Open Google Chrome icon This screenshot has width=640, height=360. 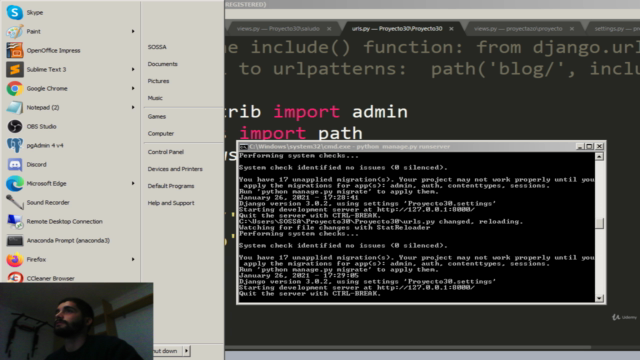[15, 89]
